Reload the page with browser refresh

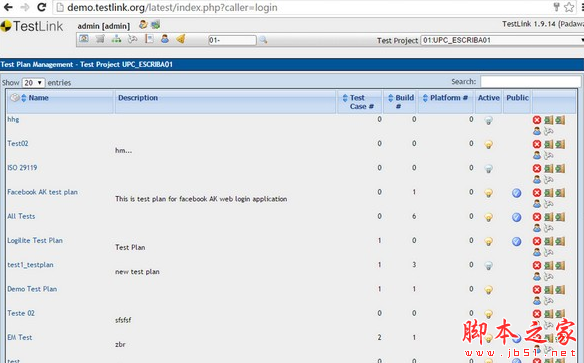point(42,7)
